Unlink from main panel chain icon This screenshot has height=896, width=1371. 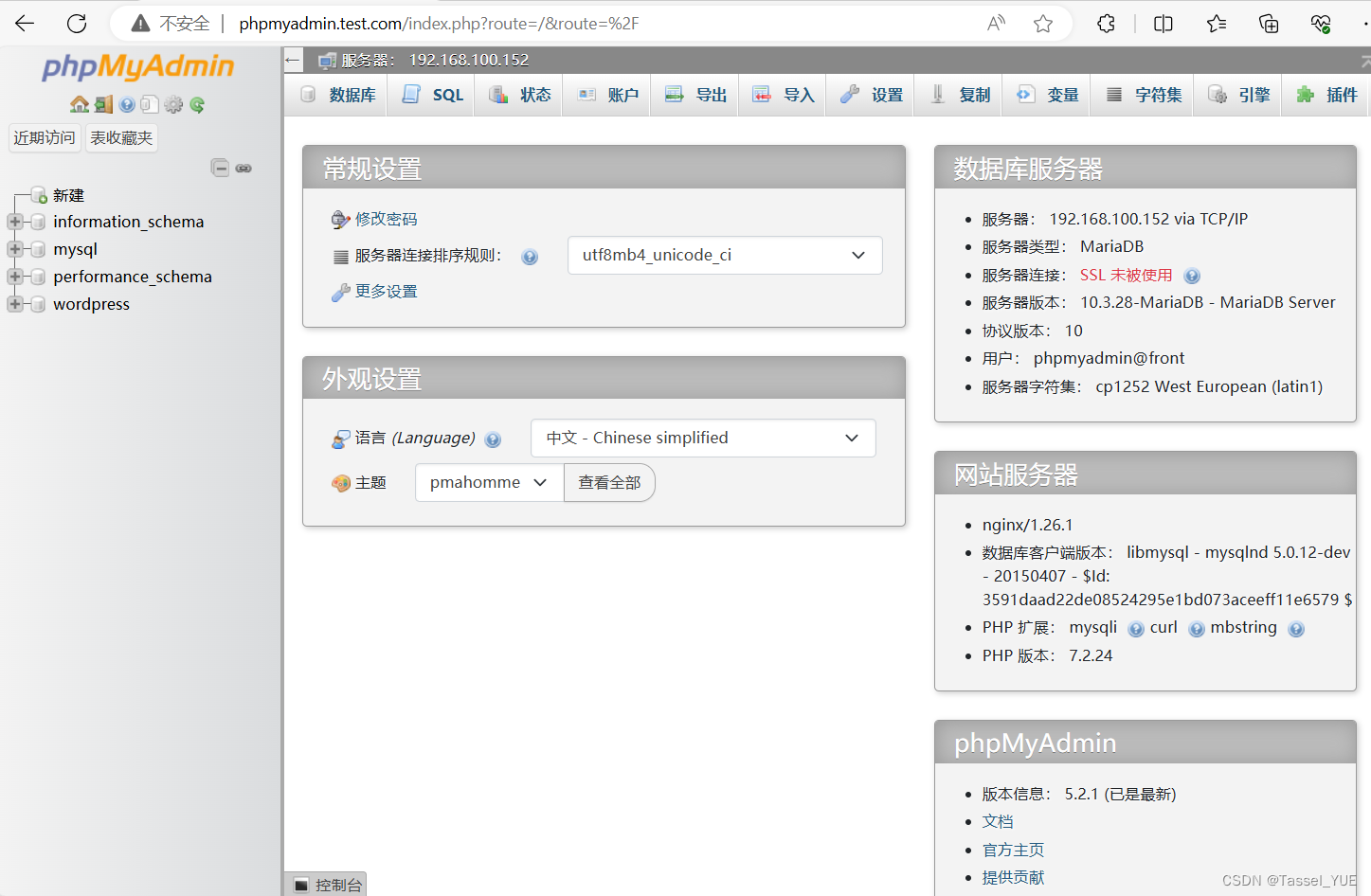tap(244, 168)
